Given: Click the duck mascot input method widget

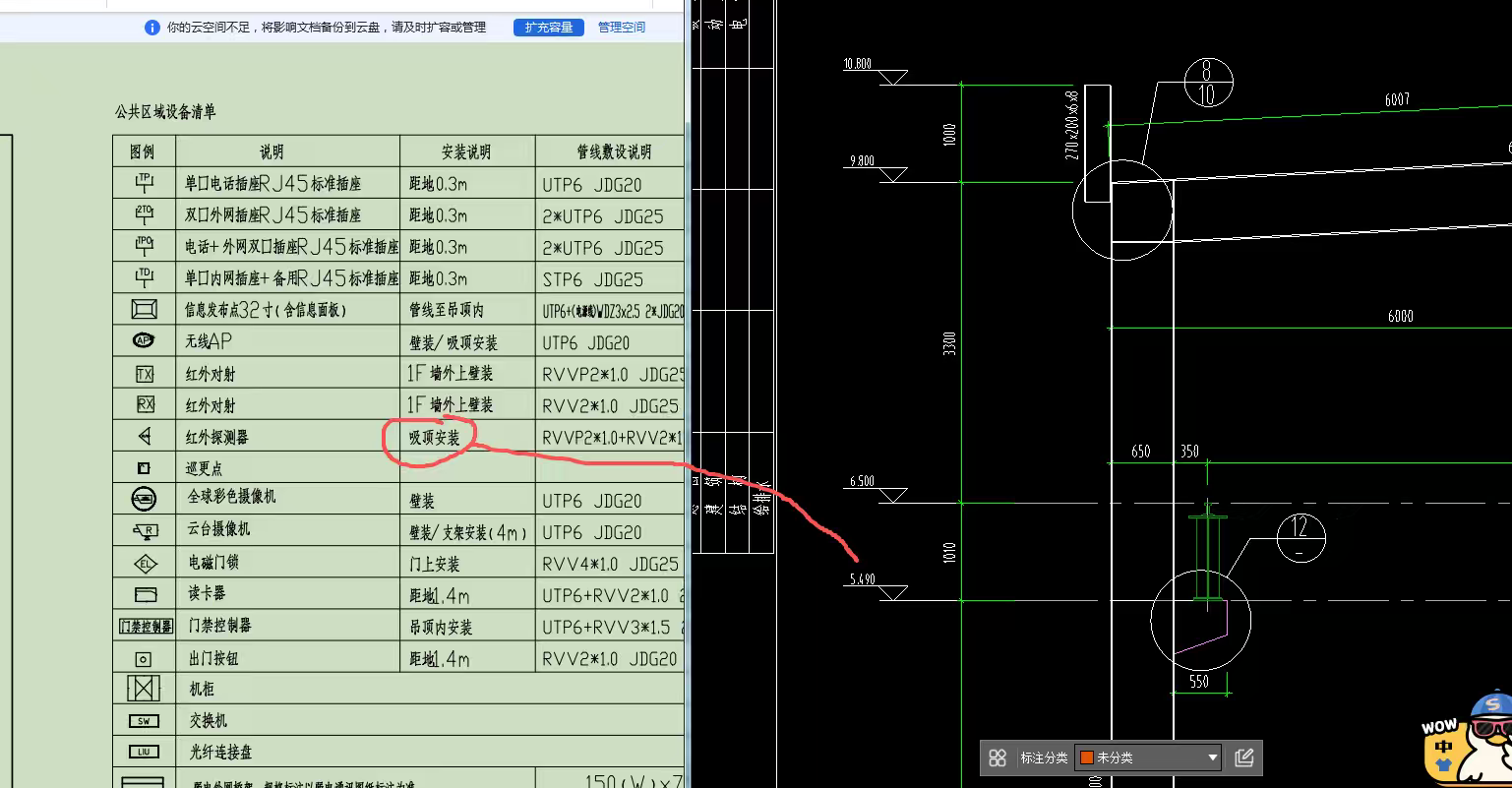Looking at the screenshot, I should coord(1468,743).
